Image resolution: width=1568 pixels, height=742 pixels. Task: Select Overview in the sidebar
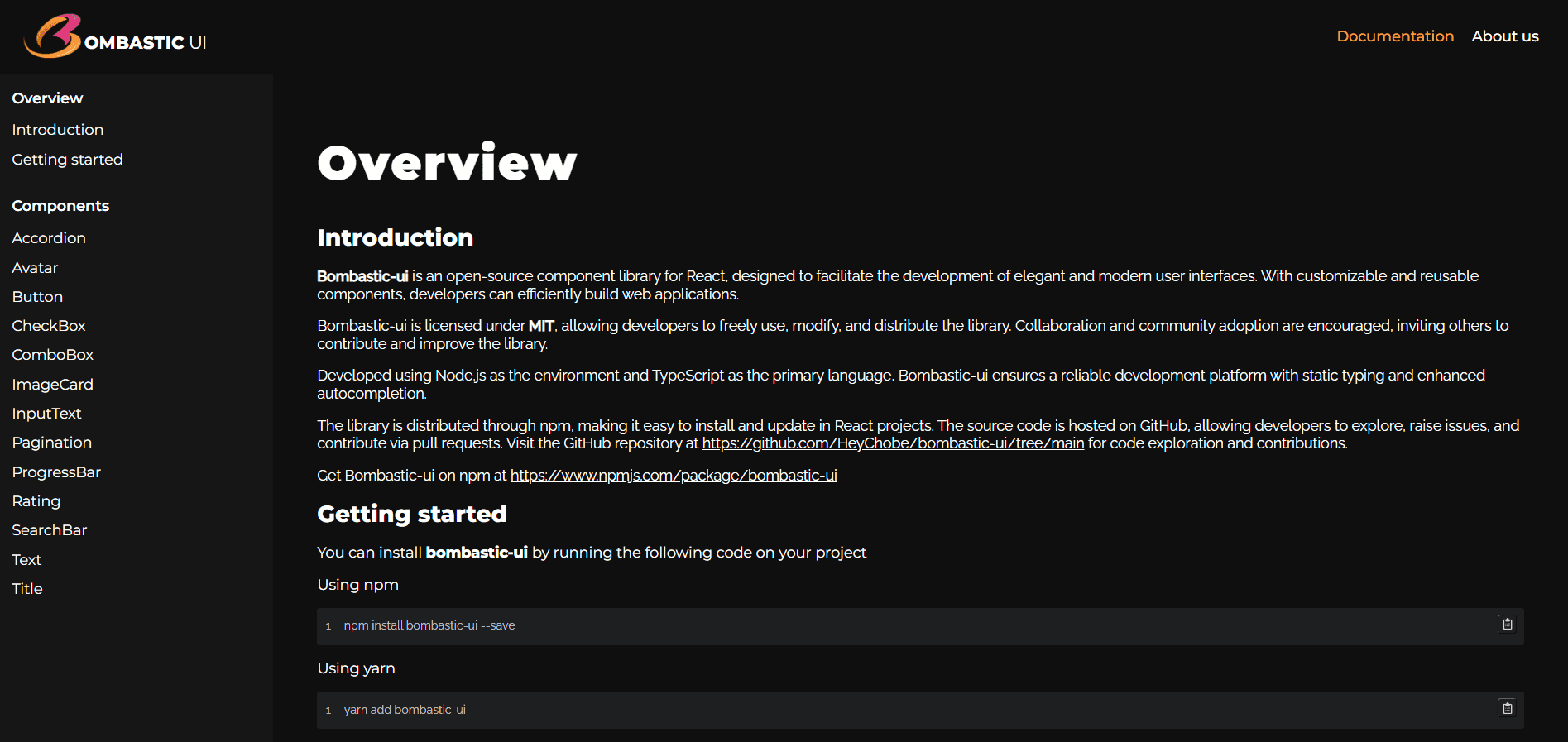point(47,98)
